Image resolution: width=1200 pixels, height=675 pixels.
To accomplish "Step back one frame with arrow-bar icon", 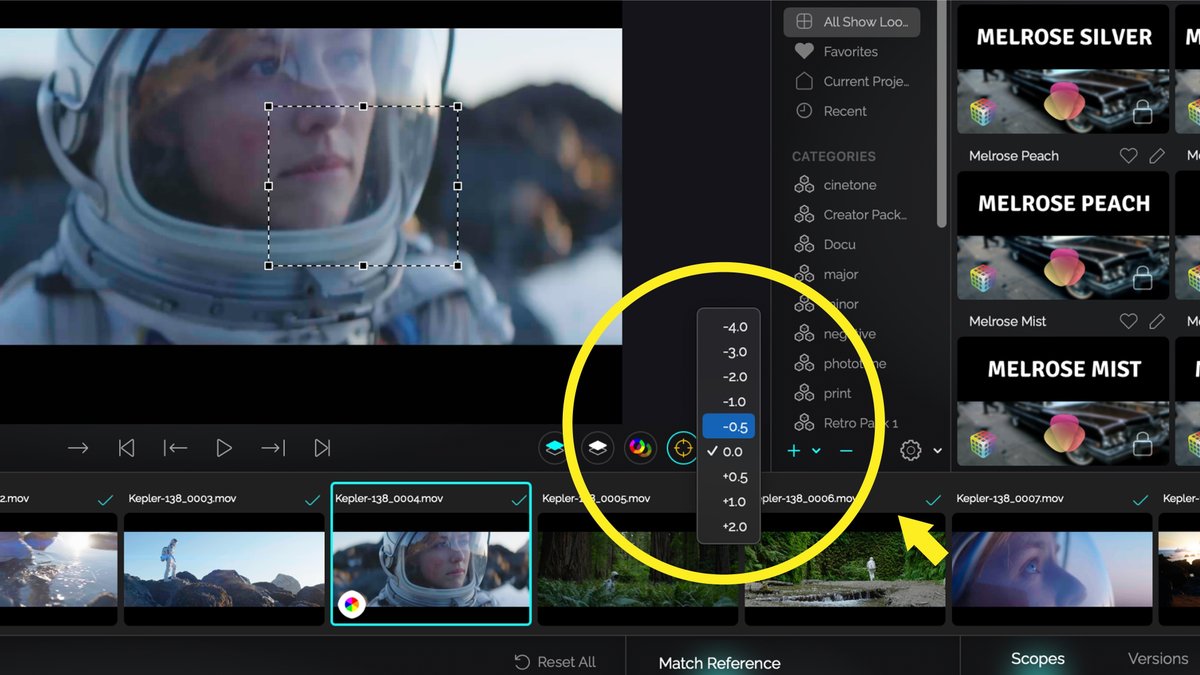I will [x=175, y=448].
